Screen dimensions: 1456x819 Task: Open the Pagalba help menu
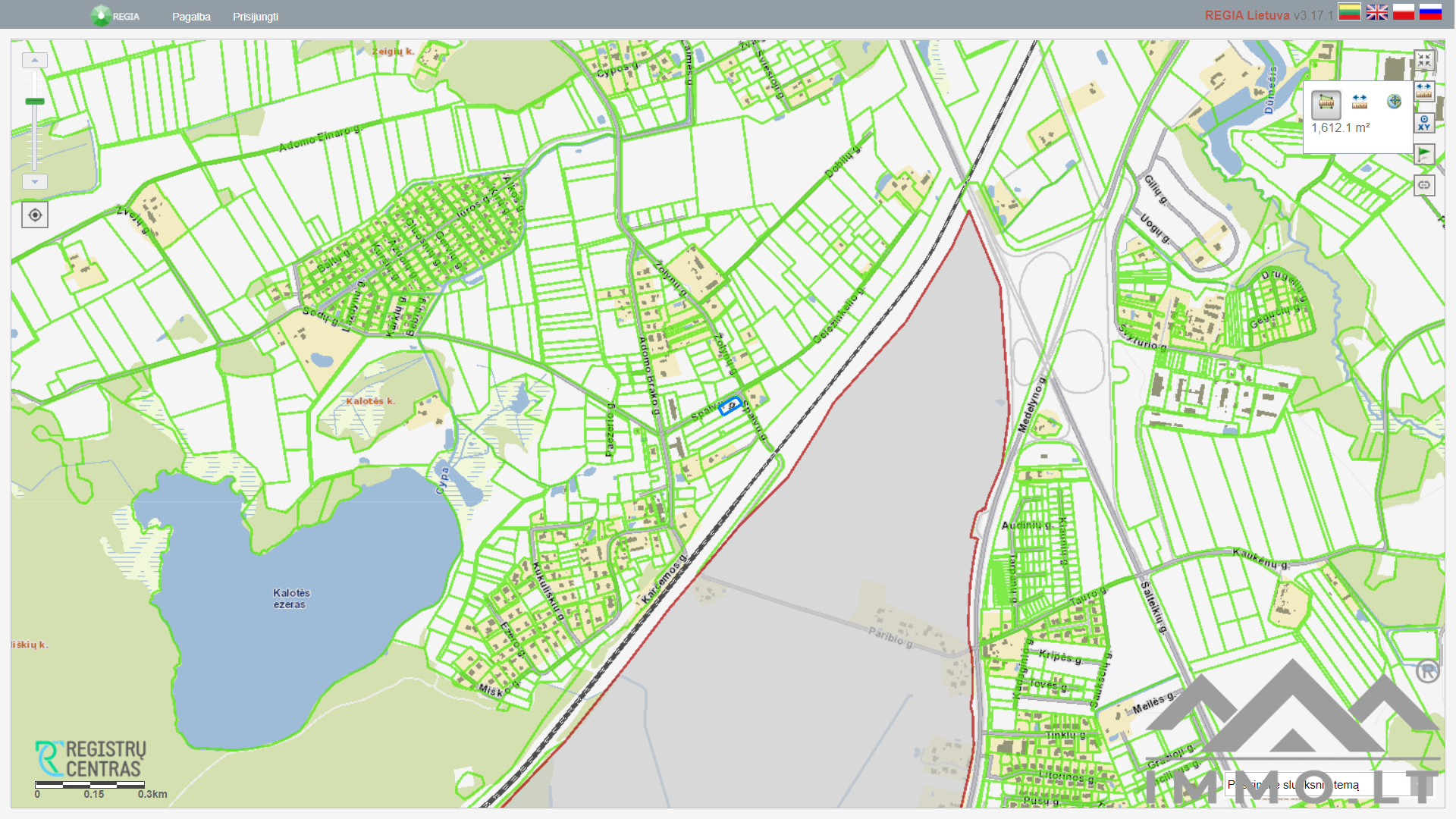coord(191,17)
